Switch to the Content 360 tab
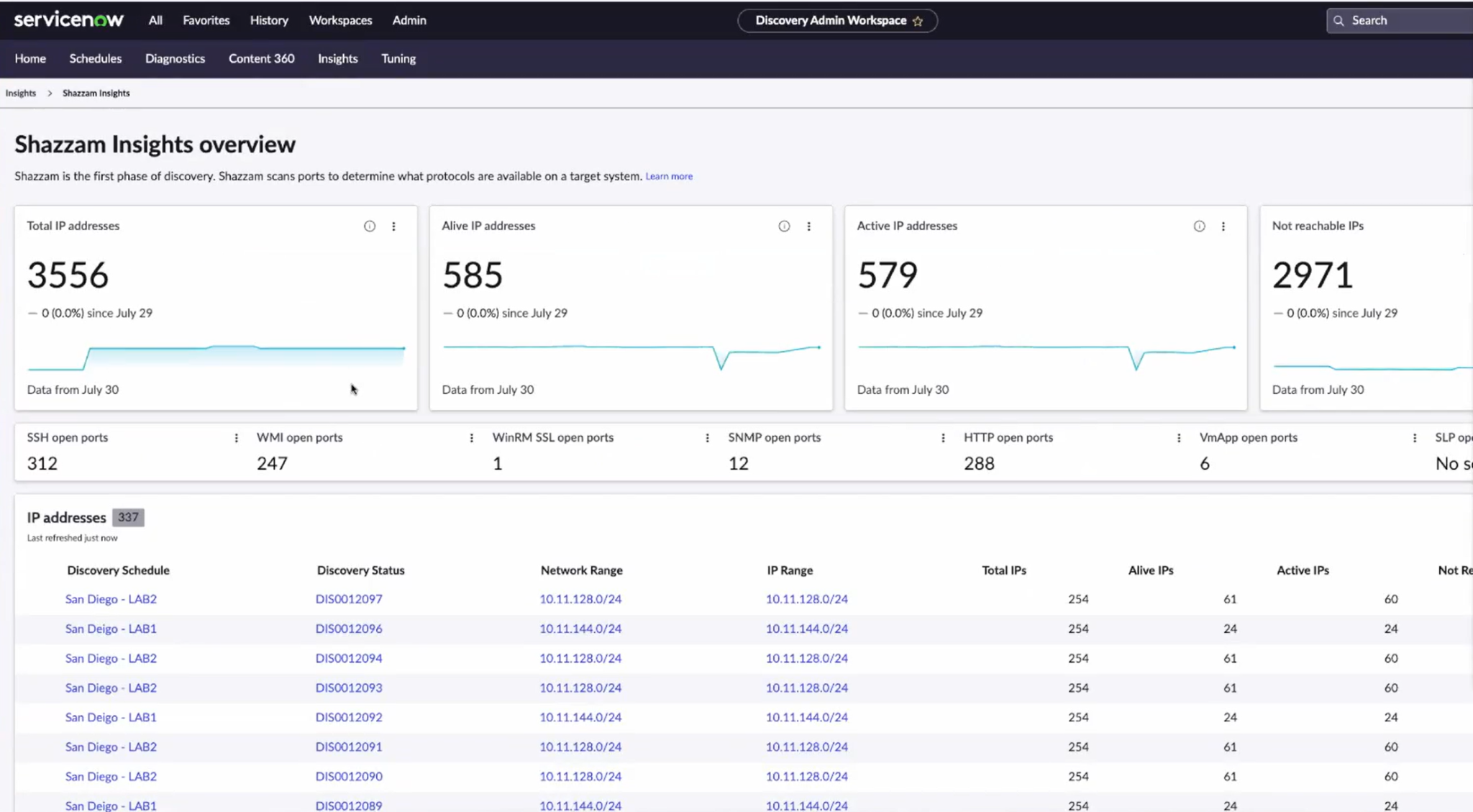This screenshot has width=1473, height=812. tap(261, 58)
